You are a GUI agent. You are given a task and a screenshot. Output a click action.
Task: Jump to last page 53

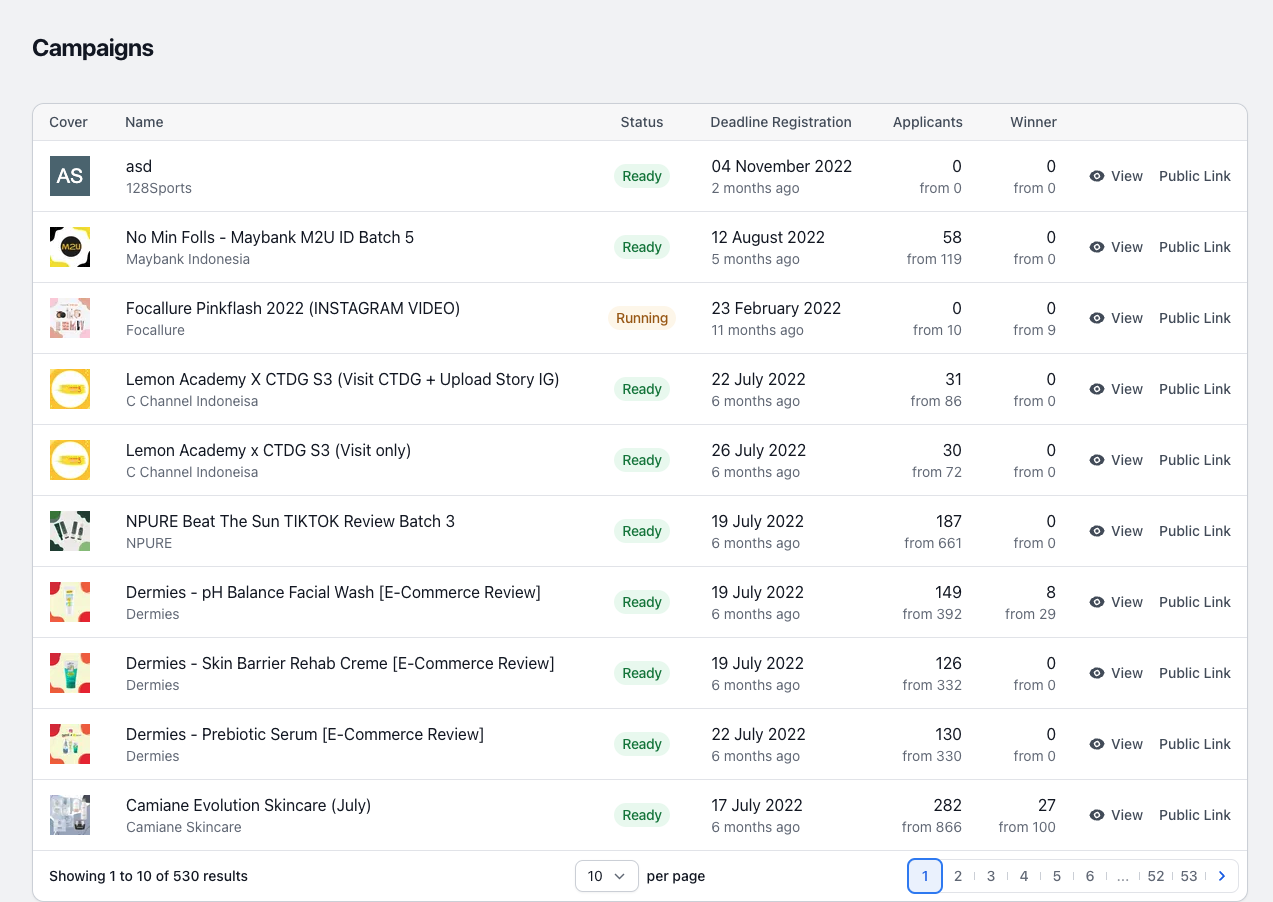(1189, 876)
